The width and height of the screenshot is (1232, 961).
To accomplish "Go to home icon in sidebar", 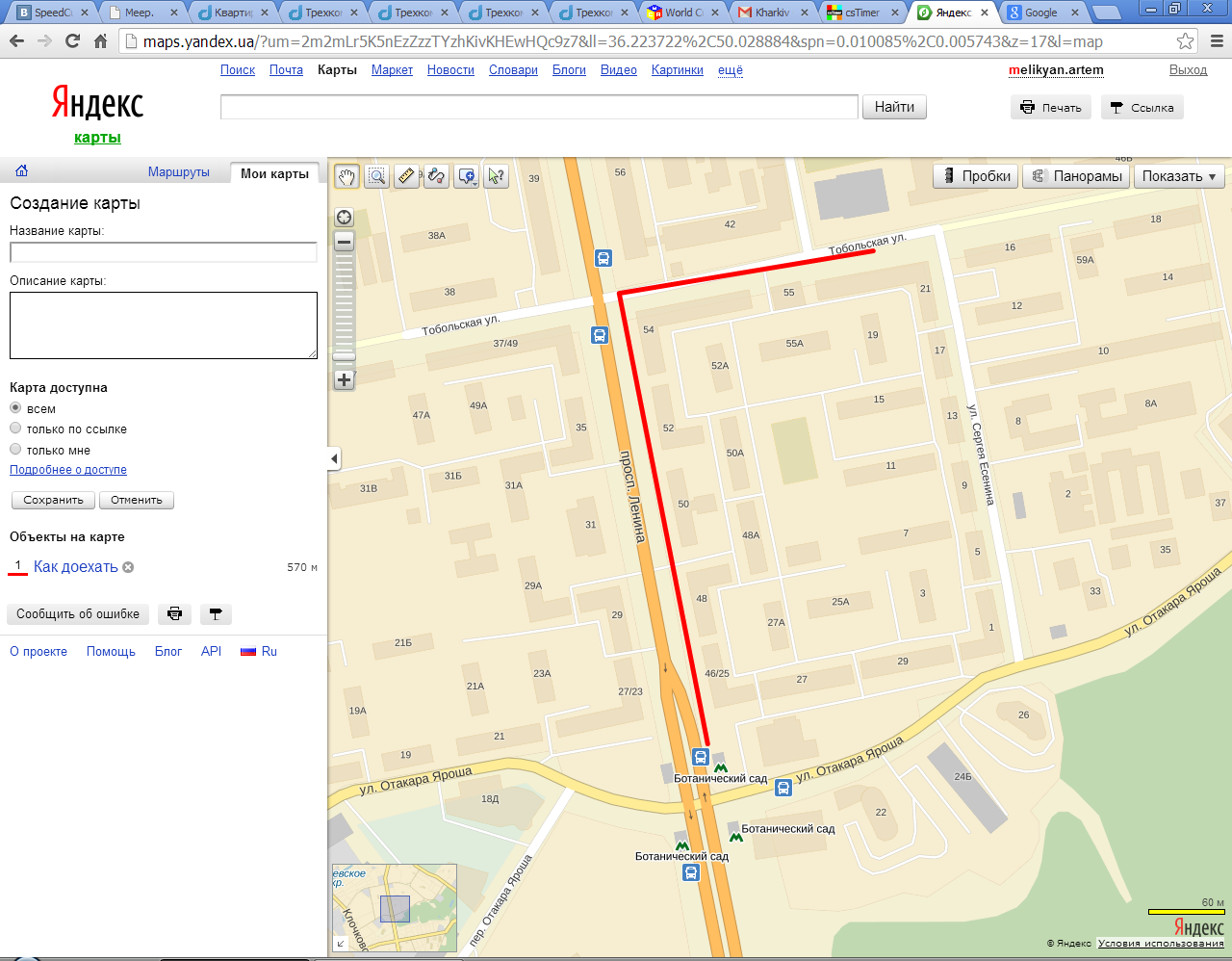I will pos(21,171).
